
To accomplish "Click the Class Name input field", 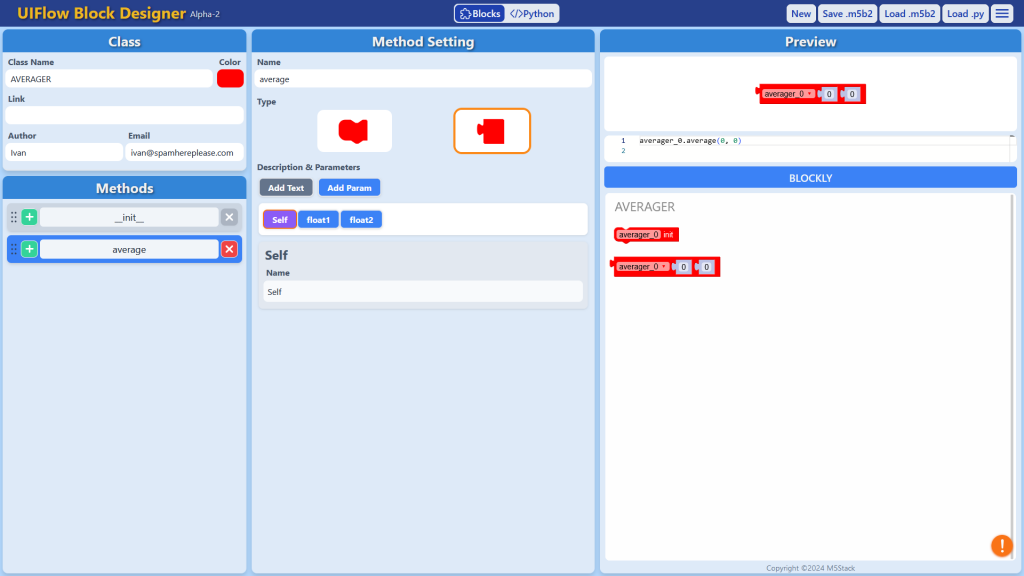I will click(x=108, y=79).
